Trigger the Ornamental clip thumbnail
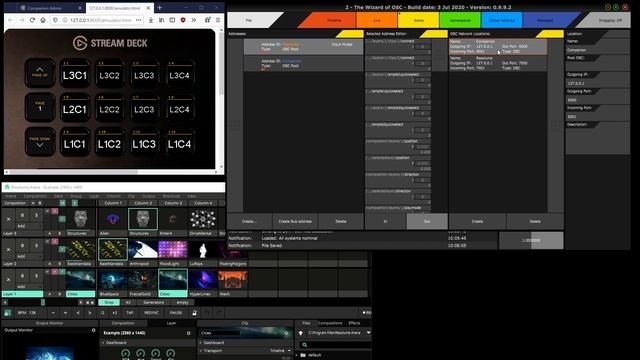This screenshot has width=640, height=360. [x=203, y=219]
